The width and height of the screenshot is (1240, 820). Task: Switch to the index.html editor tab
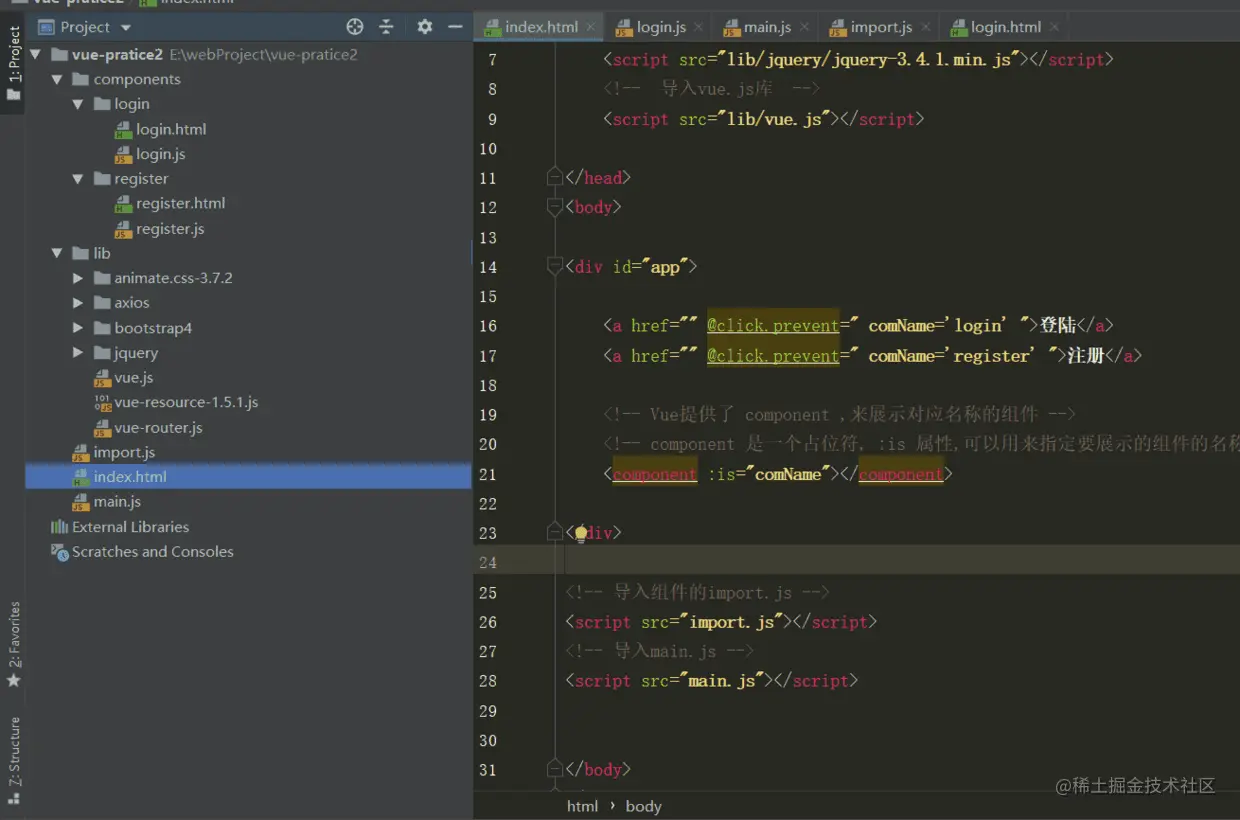540,27
